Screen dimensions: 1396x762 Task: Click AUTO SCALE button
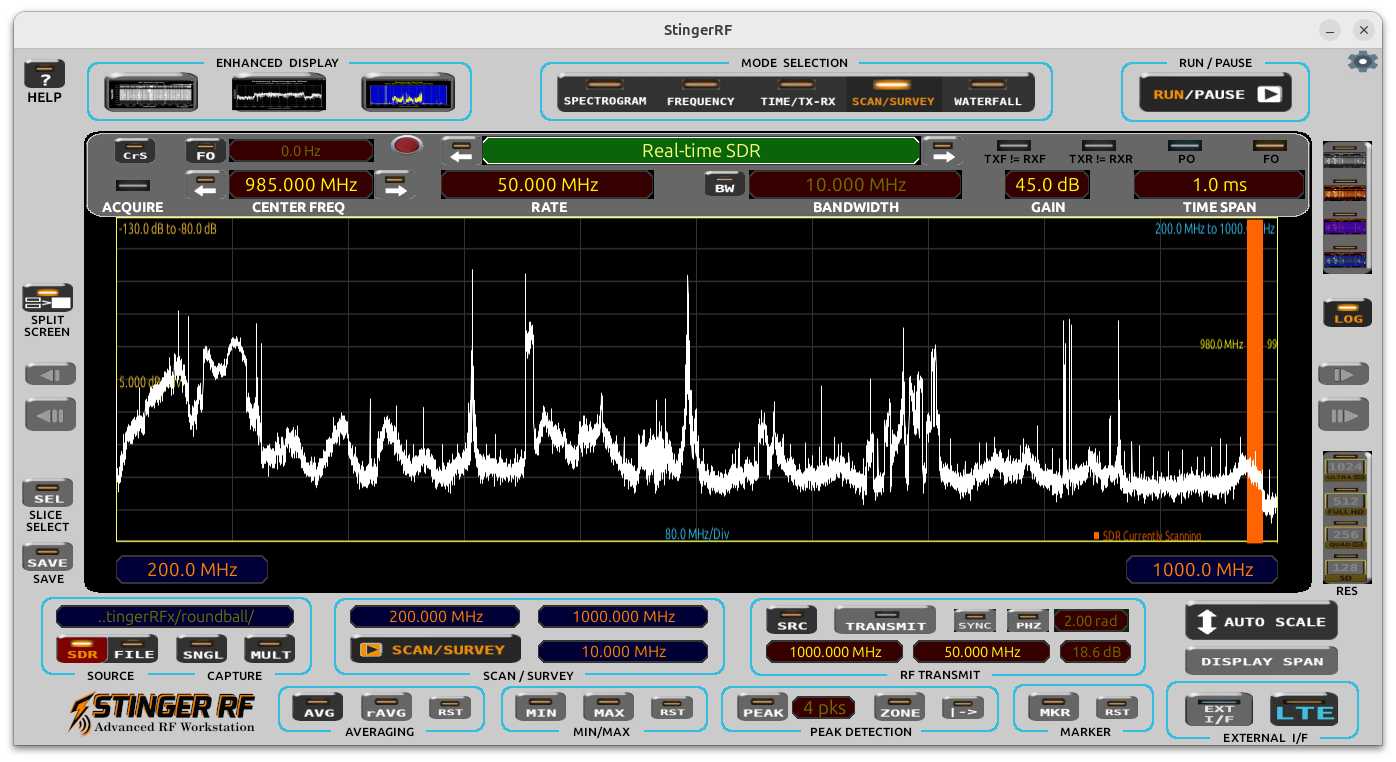pos(1261,622)
